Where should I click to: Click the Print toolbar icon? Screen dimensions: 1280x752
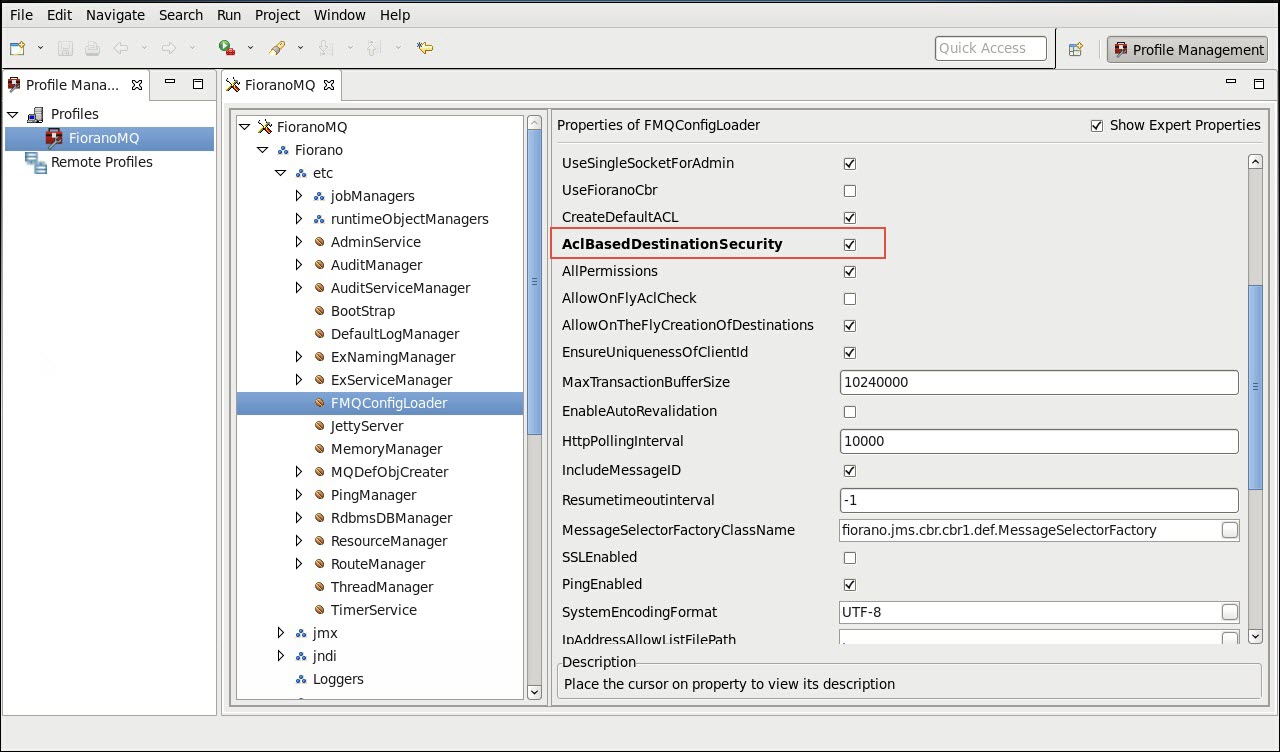pos(93,48)
